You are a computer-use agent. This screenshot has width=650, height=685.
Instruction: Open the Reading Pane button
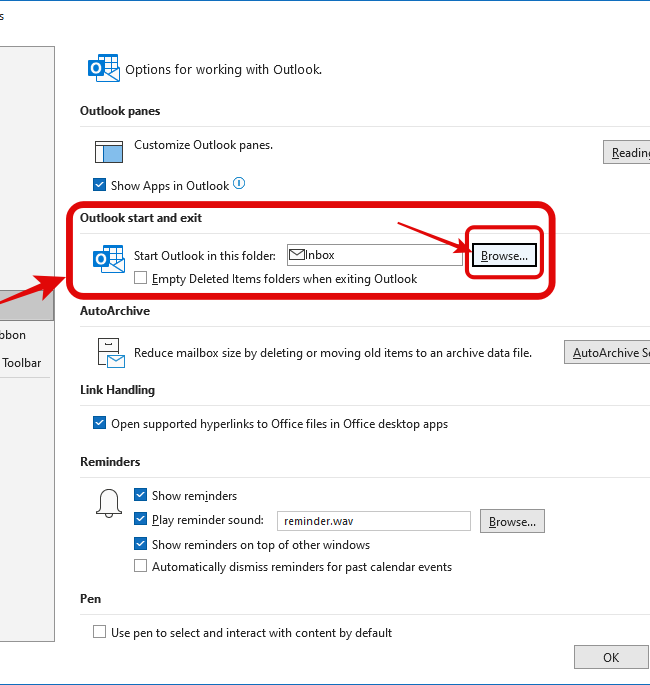click(x=626, y=152)
